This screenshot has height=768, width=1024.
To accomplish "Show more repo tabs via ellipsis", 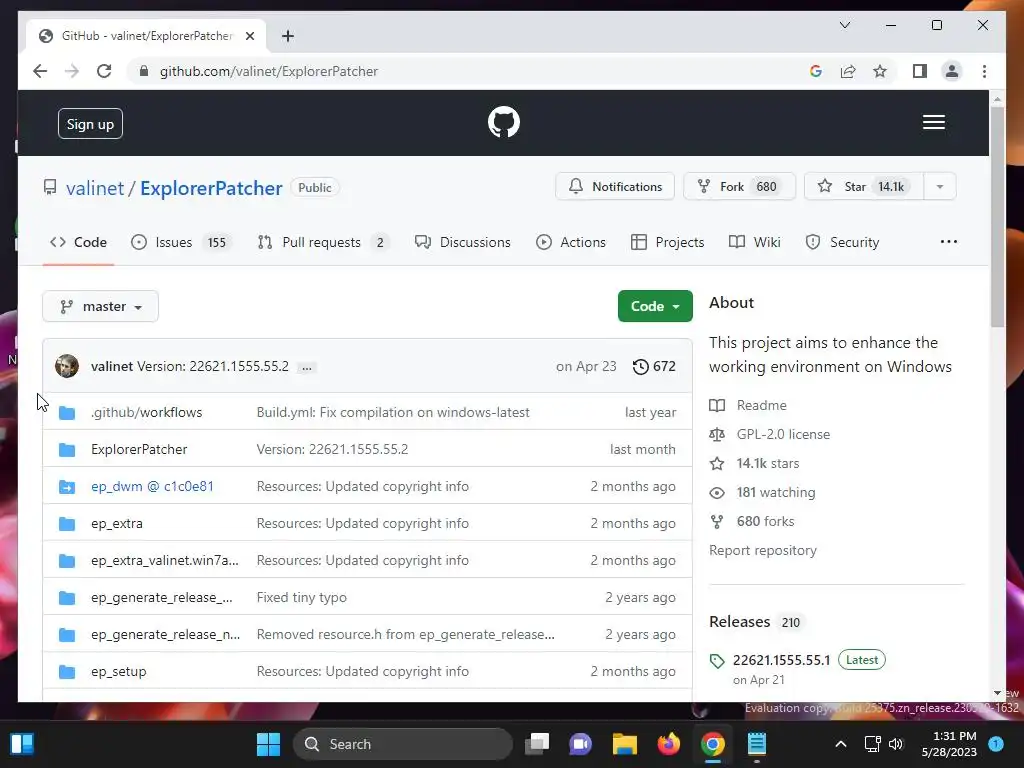I will click(x=948, y=242).
